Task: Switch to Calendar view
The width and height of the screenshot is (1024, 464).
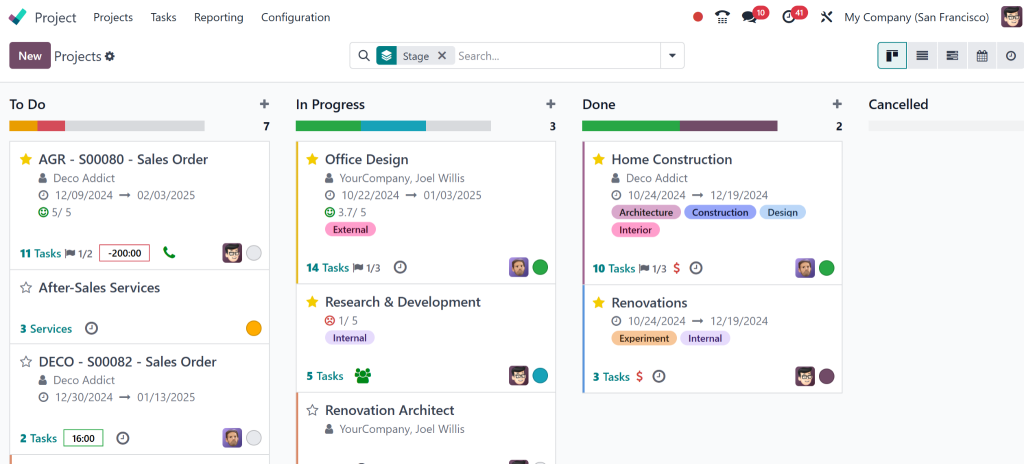Action: [982, 56]
